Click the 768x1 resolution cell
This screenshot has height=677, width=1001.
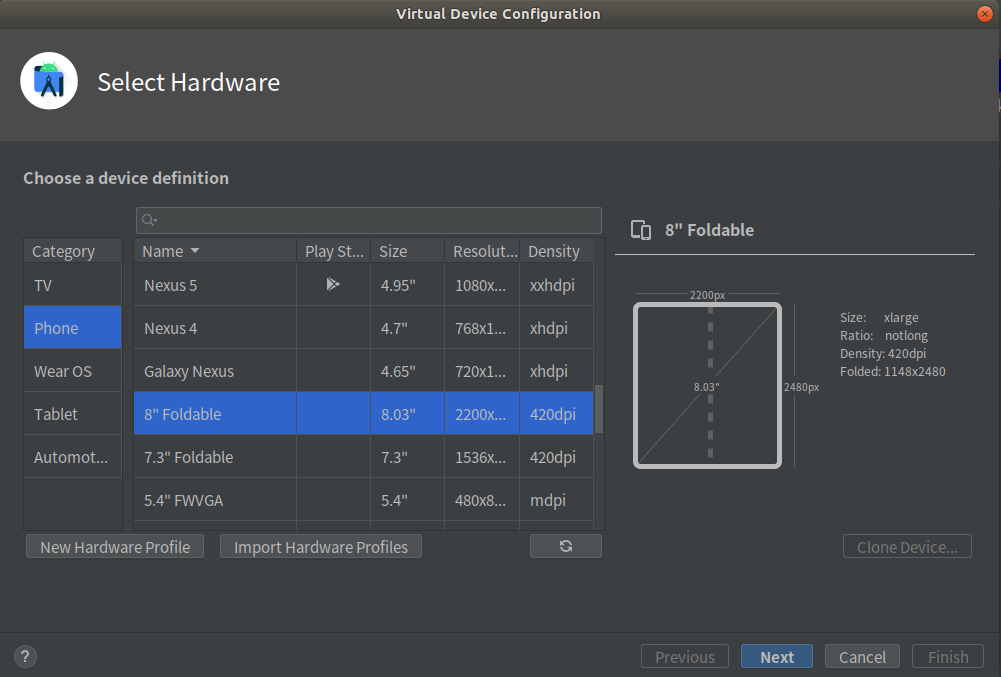point(482,328)
